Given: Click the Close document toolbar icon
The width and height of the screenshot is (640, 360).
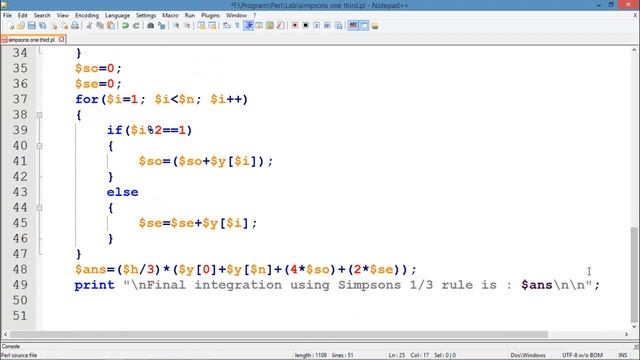Looking at the screenshot, I should (x=54, y=26).
